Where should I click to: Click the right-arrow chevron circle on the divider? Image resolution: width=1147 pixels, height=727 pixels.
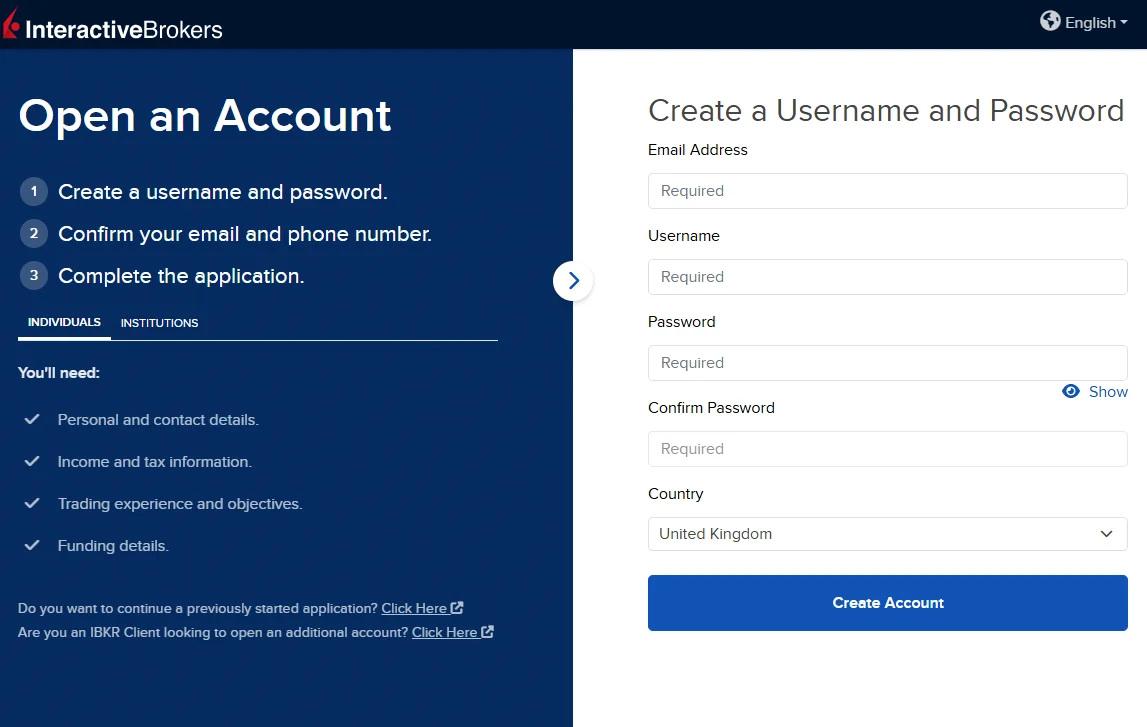coord(573,281)
